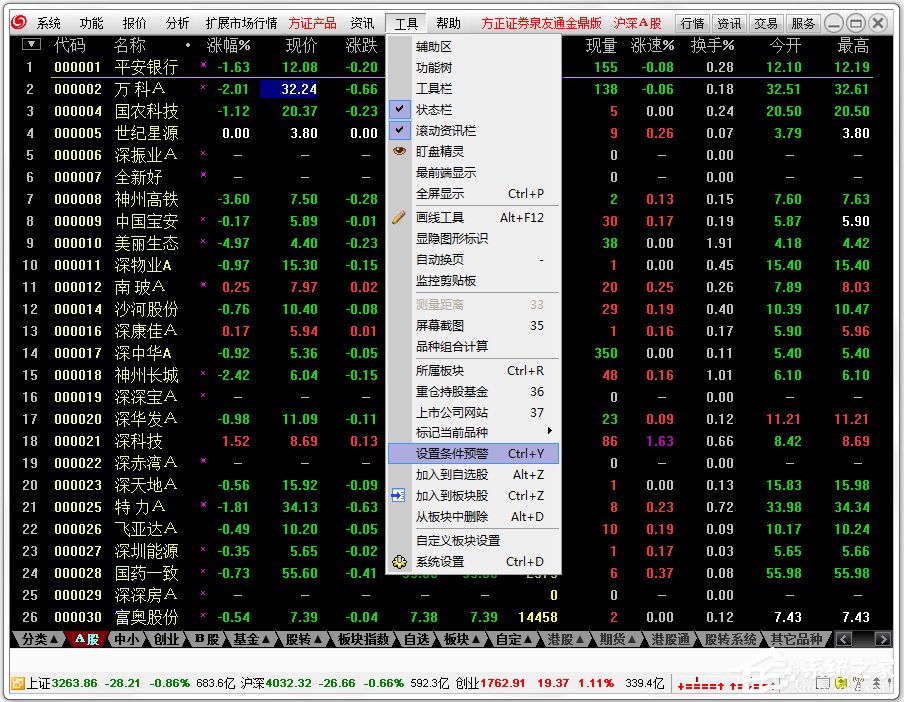Click the 交易 button
Screen dimensions: 904x702
[766, 23]
